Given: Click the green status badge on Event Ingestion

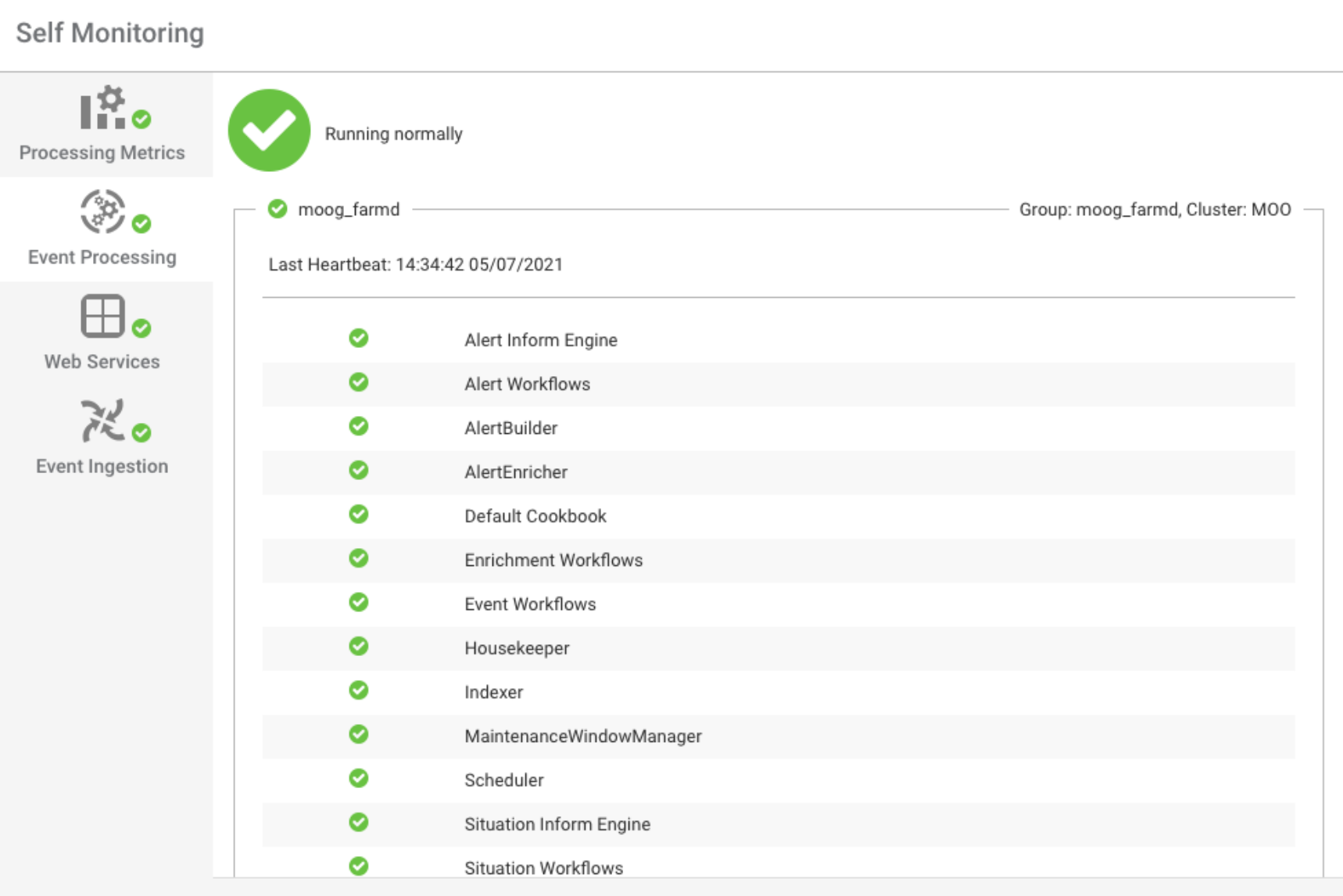Looking at the screenshot, I should coord(141,432).
